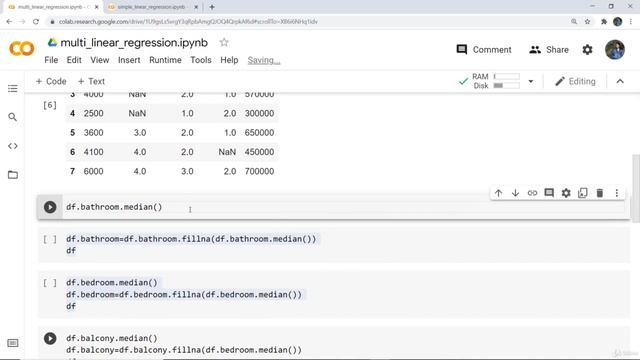Image resolution: width=640 pixels, height=360 pixels.
Task: Open the Tools menu
Action: [x=201, y=60]
